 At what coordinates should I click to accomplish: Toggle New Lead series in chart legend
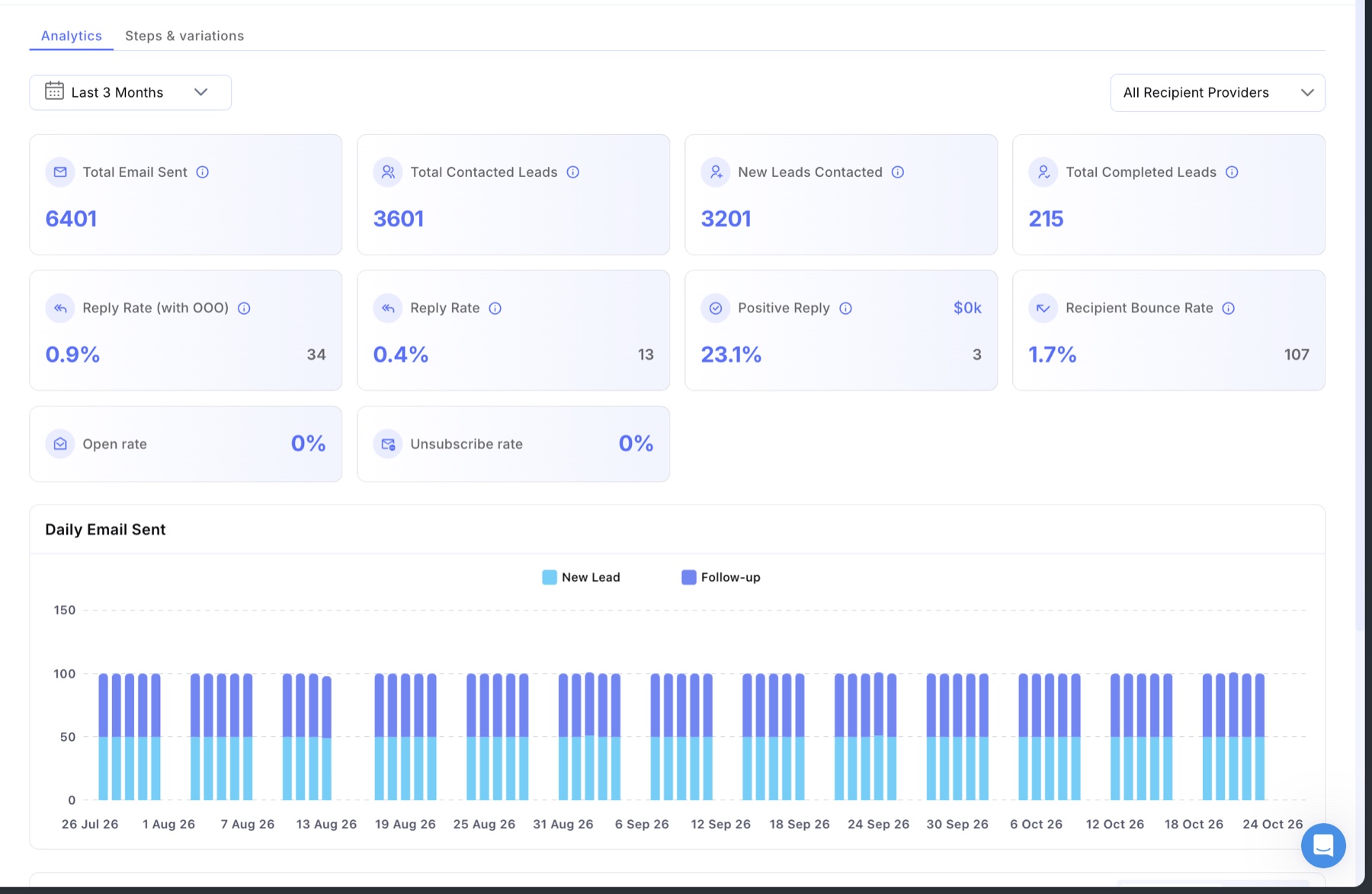point(581,577)
